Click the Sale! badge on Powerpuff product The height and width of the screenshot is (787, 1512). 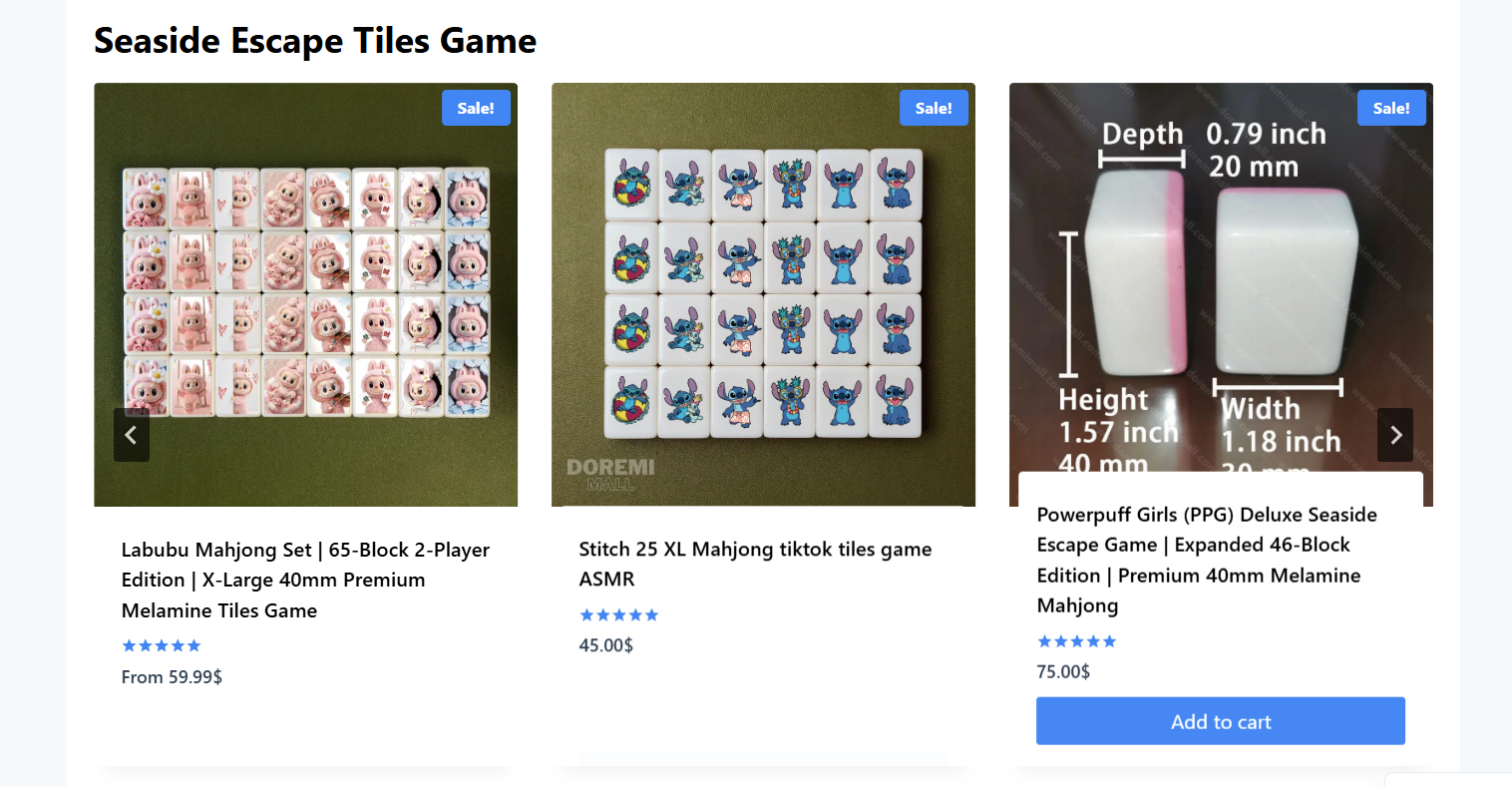click(x=1391, y=108)
